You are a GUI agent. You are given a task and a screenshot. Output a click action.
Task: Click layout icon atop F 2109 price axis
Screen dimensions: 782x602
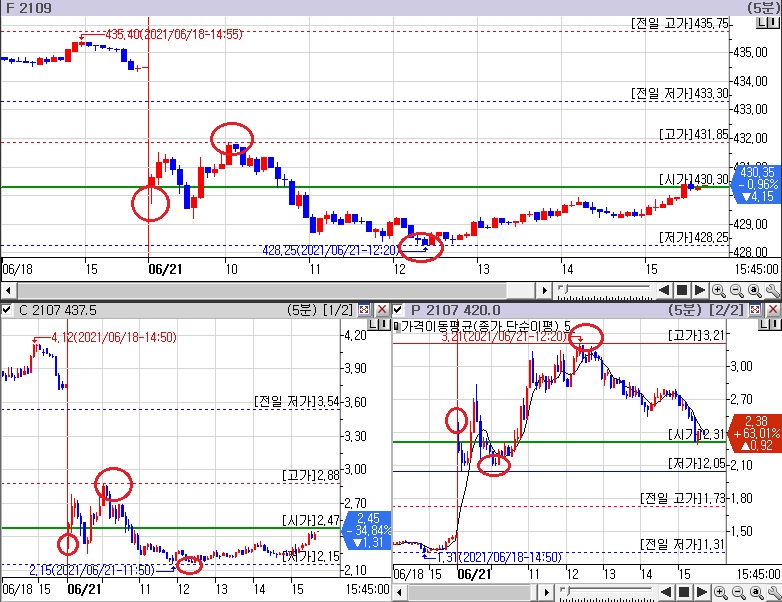coord(767,23)
